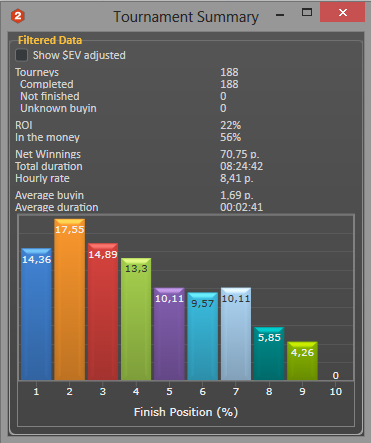Click the orange bar labeled 17,55
This screenshot has width=371, height=443.
70,299
